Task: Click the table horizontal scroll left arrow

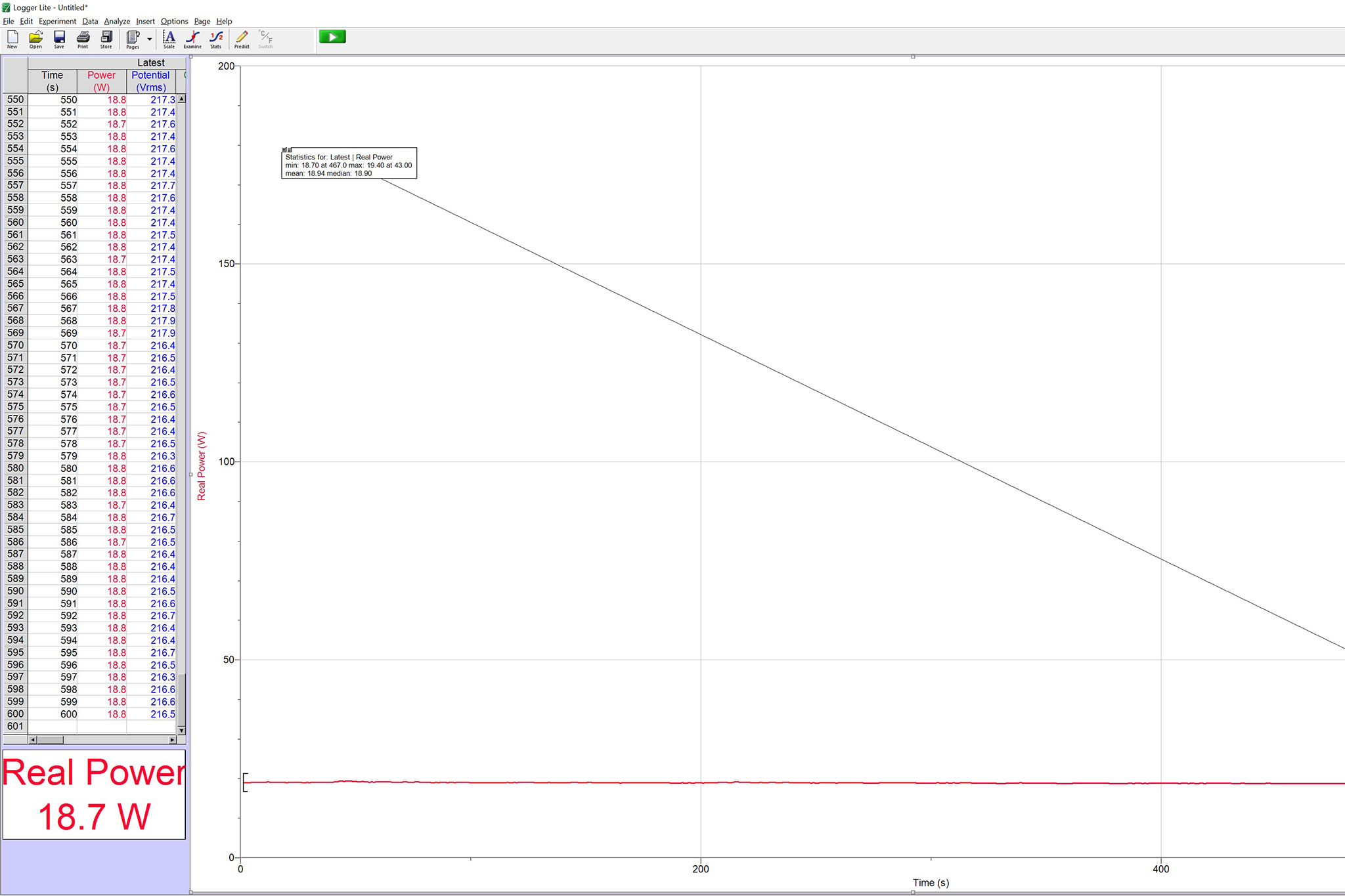Action: 33,740
